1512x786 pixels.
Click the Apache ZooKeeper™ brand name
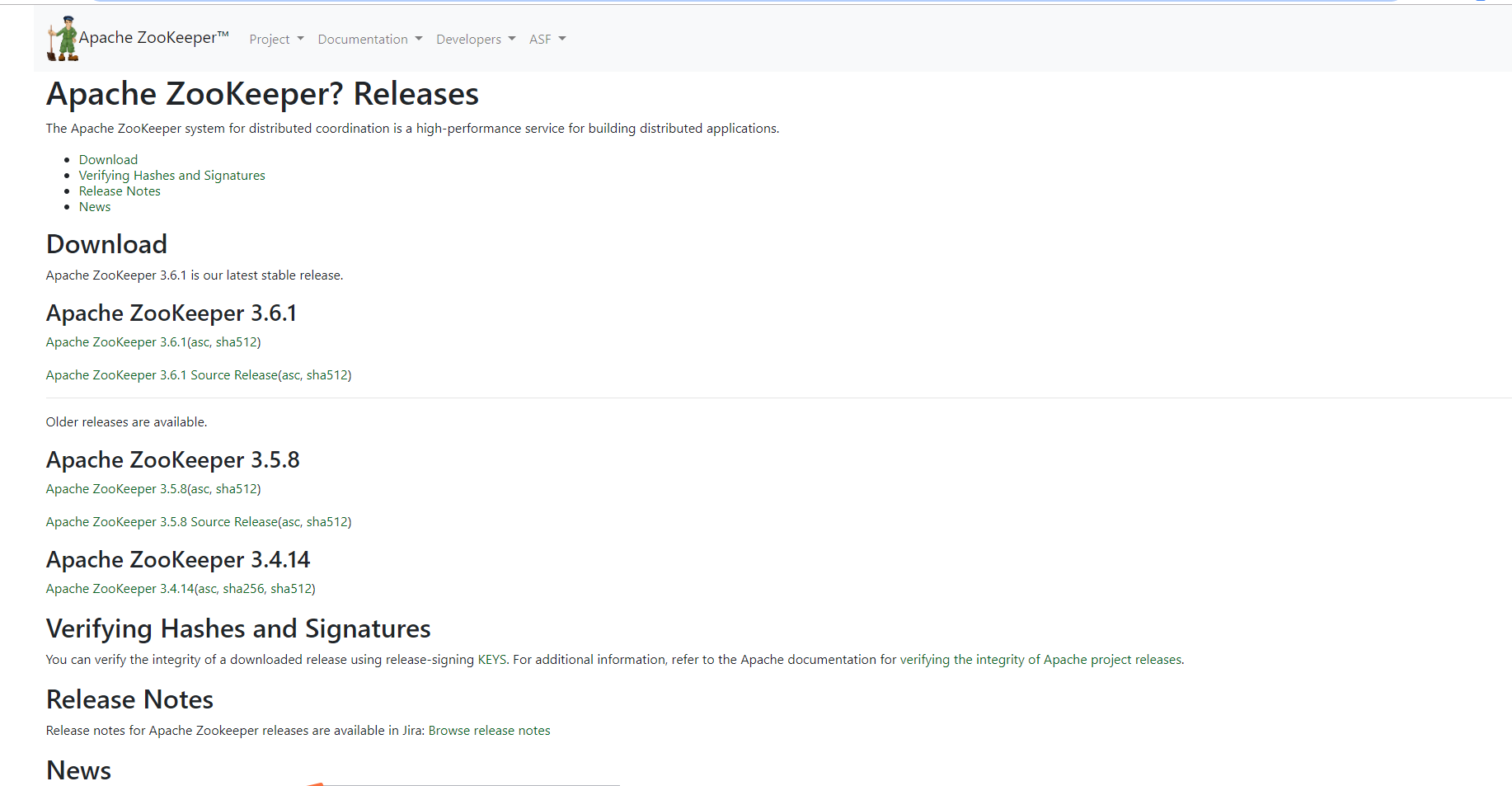(x=153, y=37)
